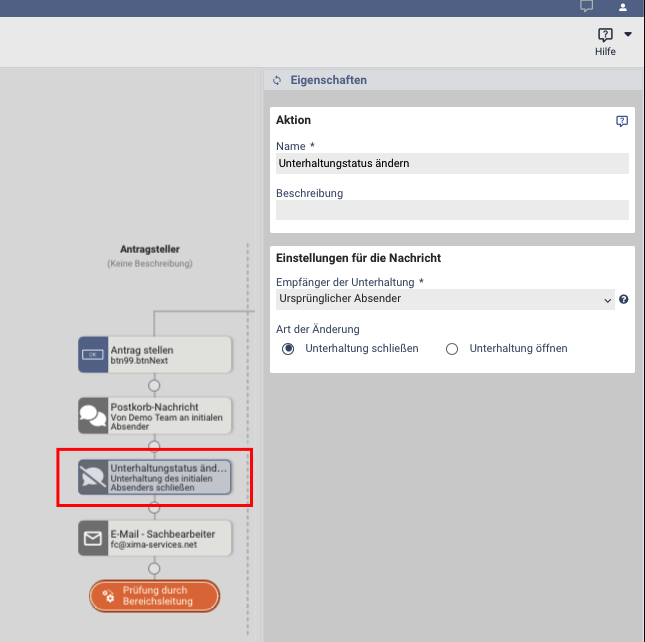Open help icon in Aktion panel
This screenshot has width=645, height=642.
pyautogui.click(x=622, y=121)
